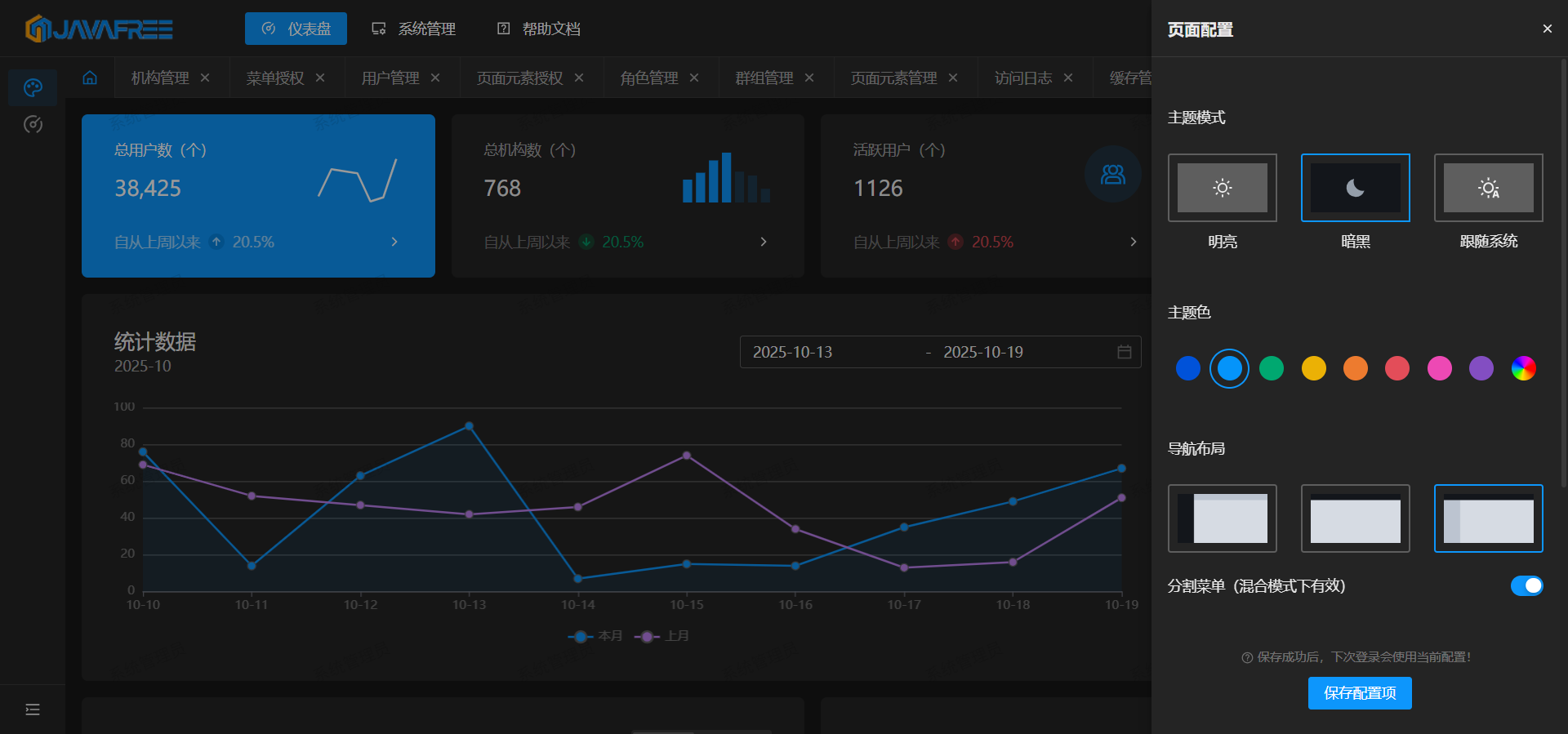Expand the 总机构数 card chevron
Image resolution: width=1568 pixels, height=734 pixels.
coord(764,242)
